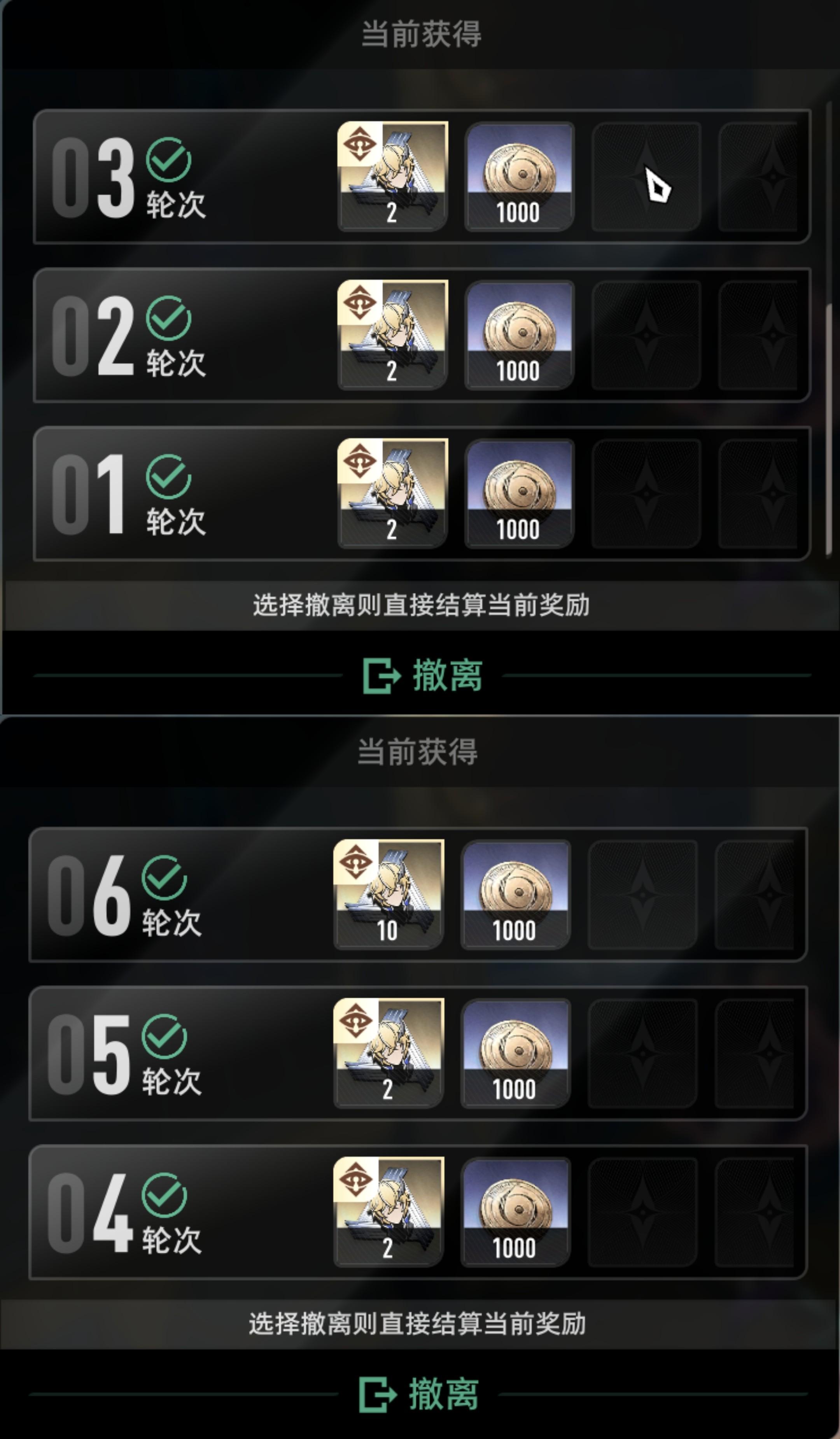Select the round 02 coin reward of 1000
Viewport: 840px width, 1439px height.
[519, 335]
